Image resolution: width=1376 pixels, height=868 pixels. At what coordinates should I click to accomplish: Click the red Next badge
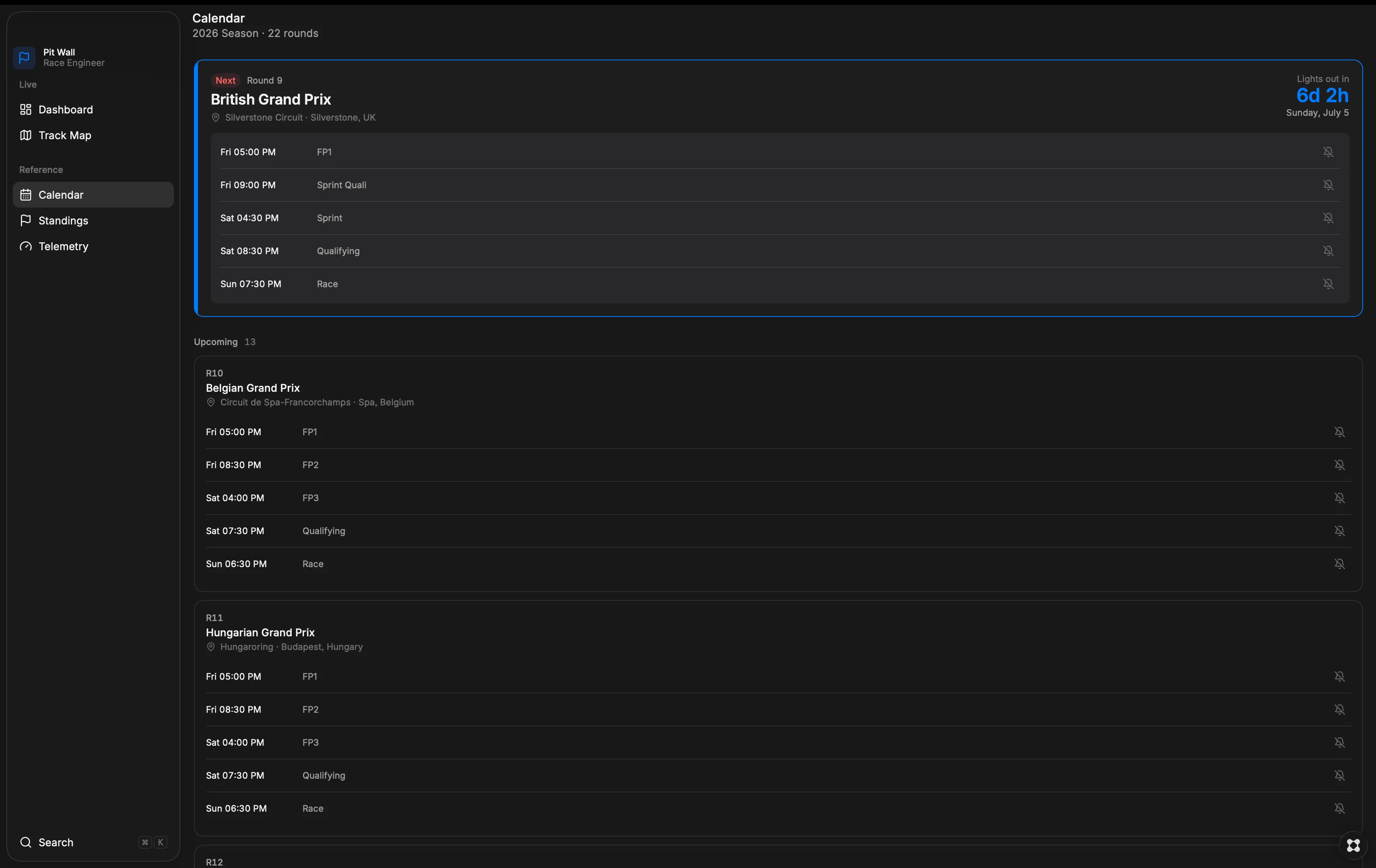pos(225,80)
